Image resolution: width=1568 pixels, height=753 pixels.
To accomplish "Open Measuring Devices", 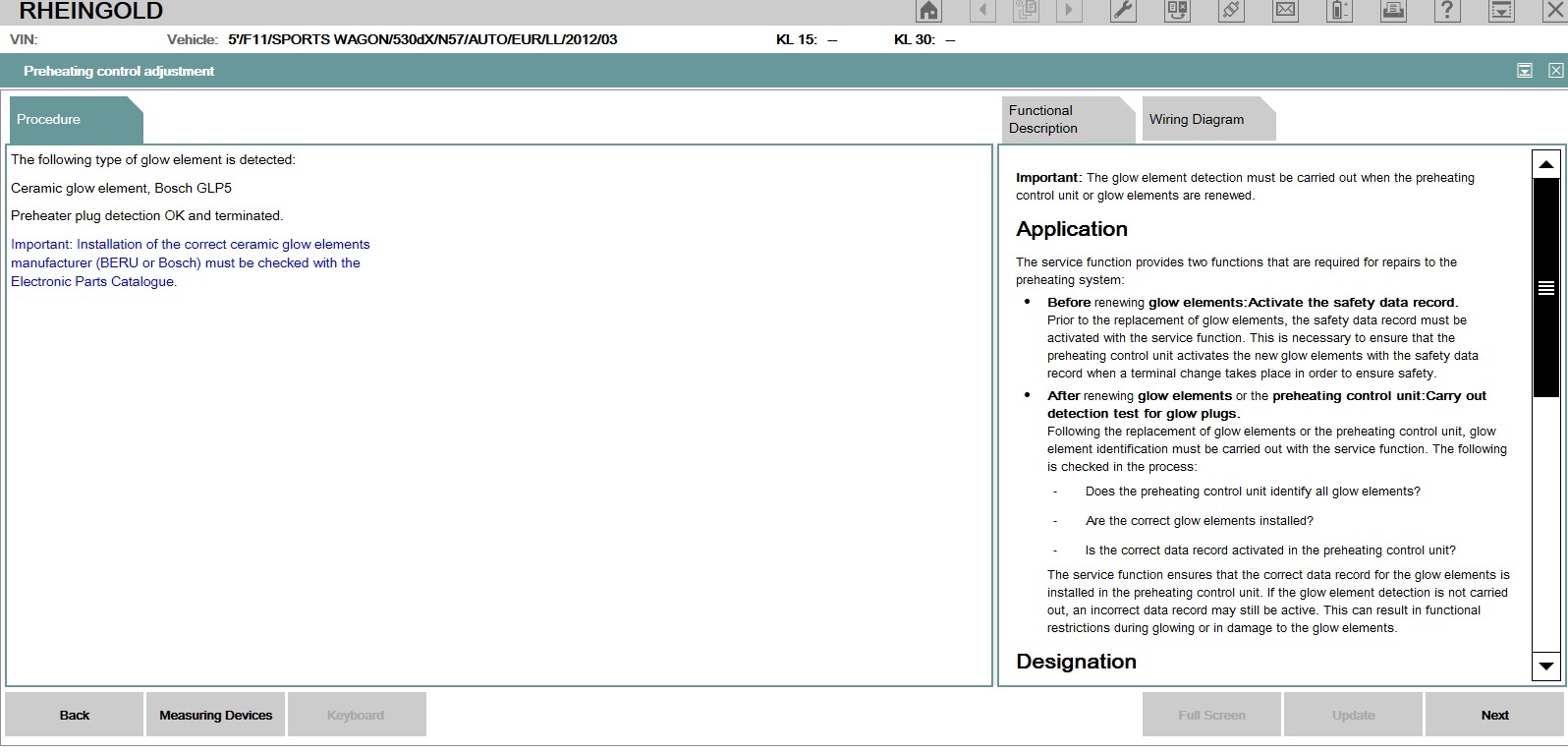I will coord(215,715).
